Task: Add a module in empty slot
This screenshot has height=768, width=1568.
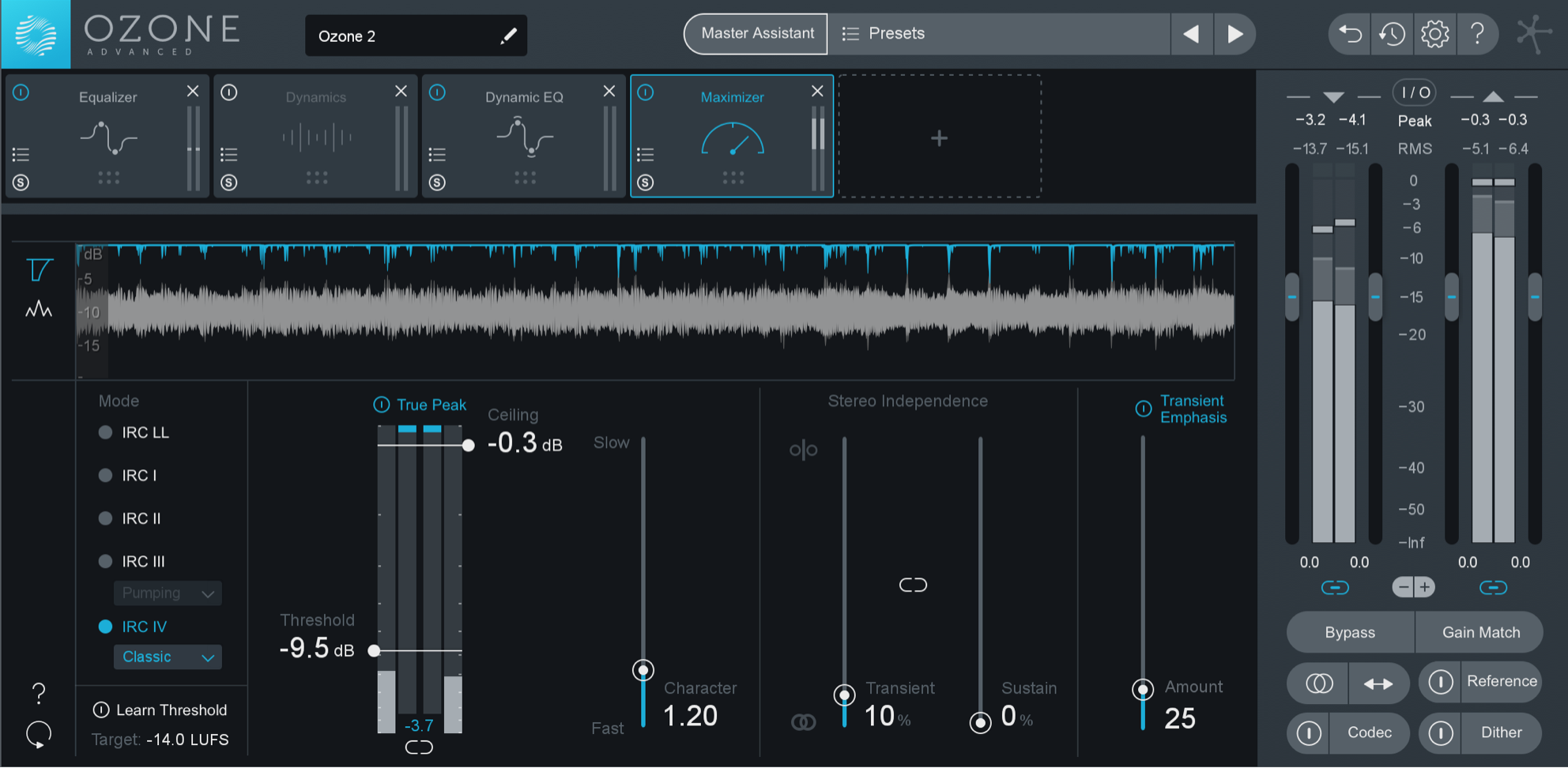Action: point(939,137)
